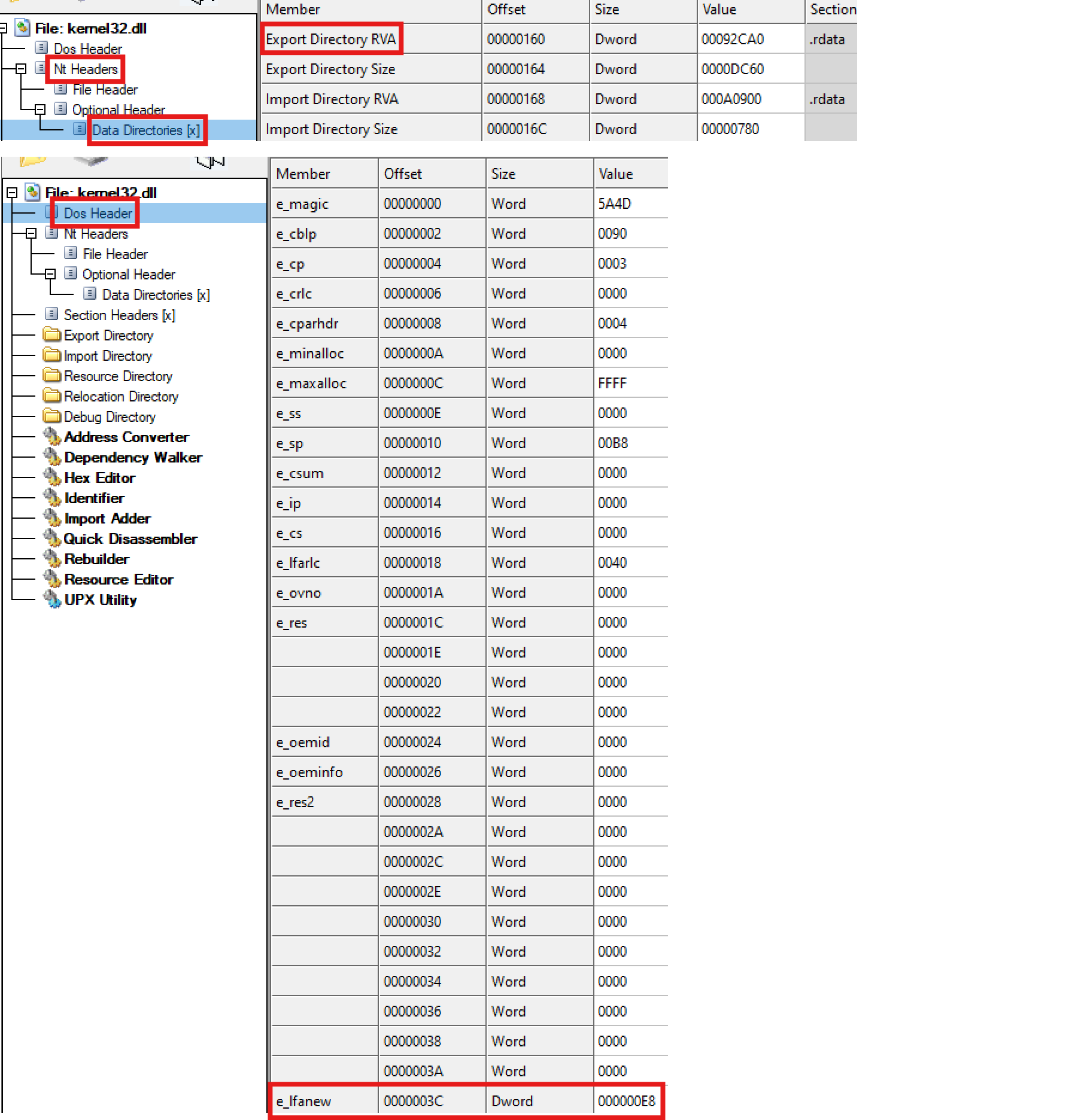Collapse Optional Header in the Data Directories view
This screenshot has height=1120, width=1072.
pyautogui.click(x=40, y=109)
